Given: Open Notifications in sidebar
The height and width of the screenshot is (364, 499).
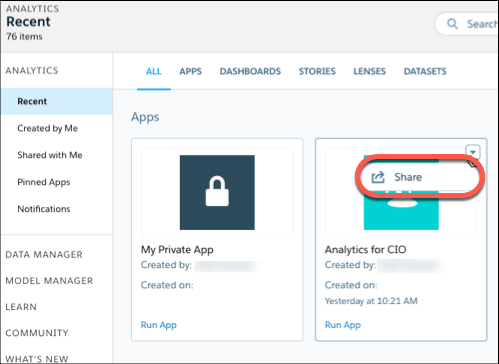Looking at the screenshot, I should [44, 209].
